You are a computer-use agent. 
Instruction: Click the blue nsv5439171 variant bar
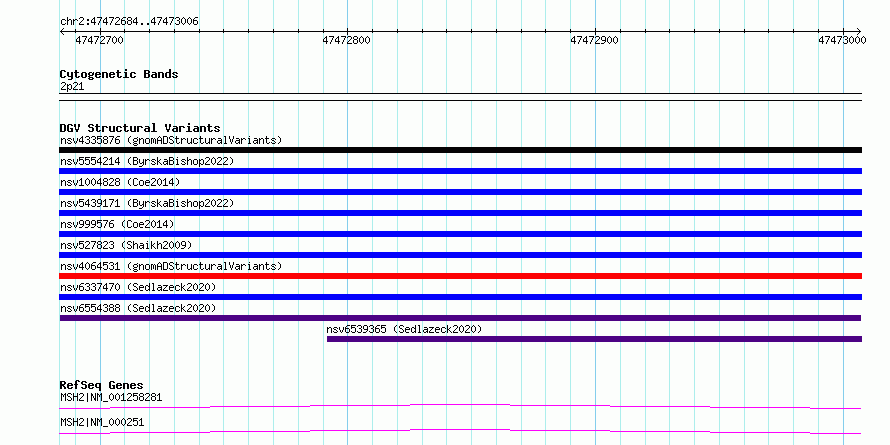[460, 213]
